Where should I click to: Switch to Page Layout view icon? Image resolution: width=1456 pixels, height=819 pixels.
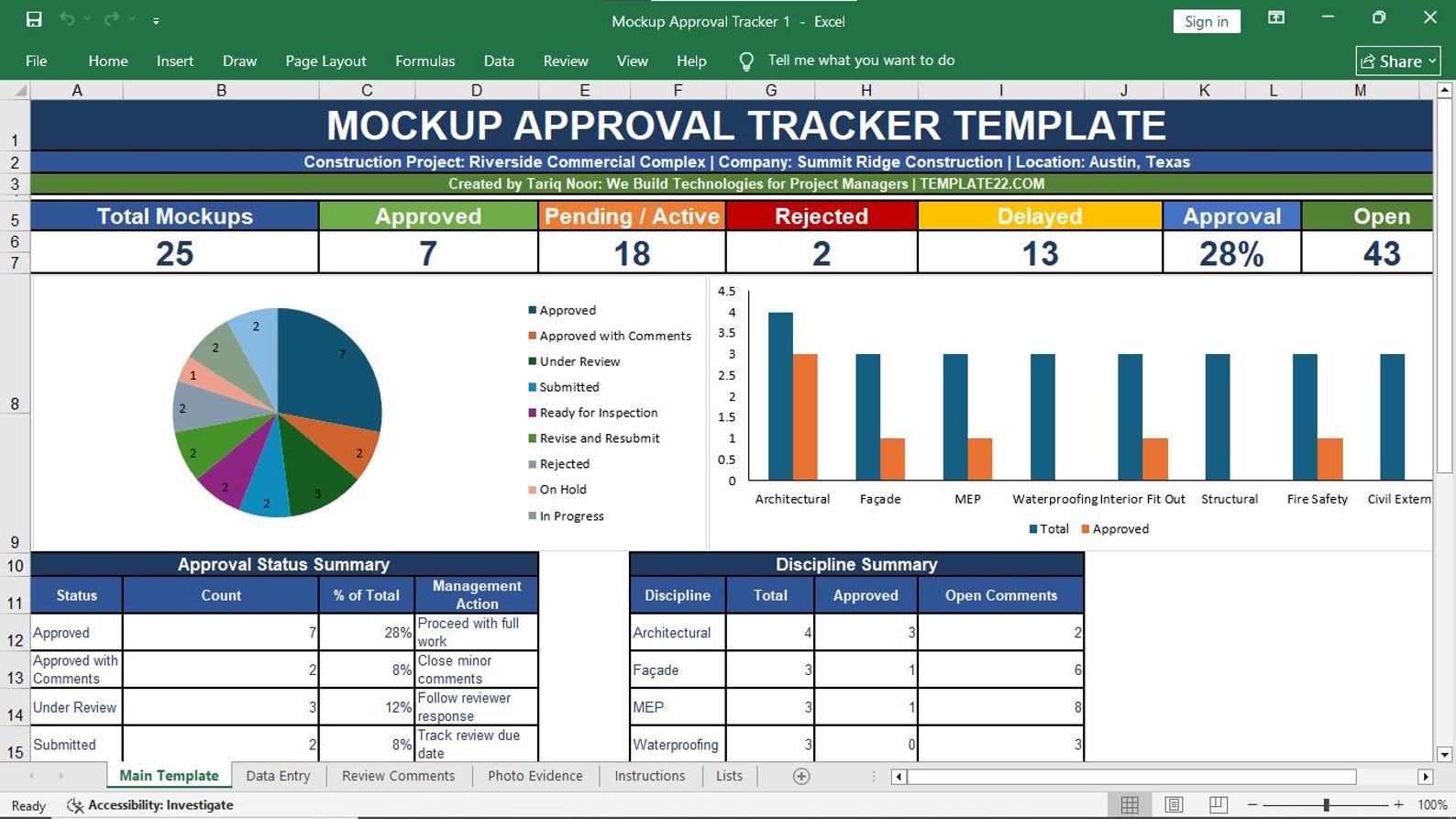click(x=1174, y=805)
